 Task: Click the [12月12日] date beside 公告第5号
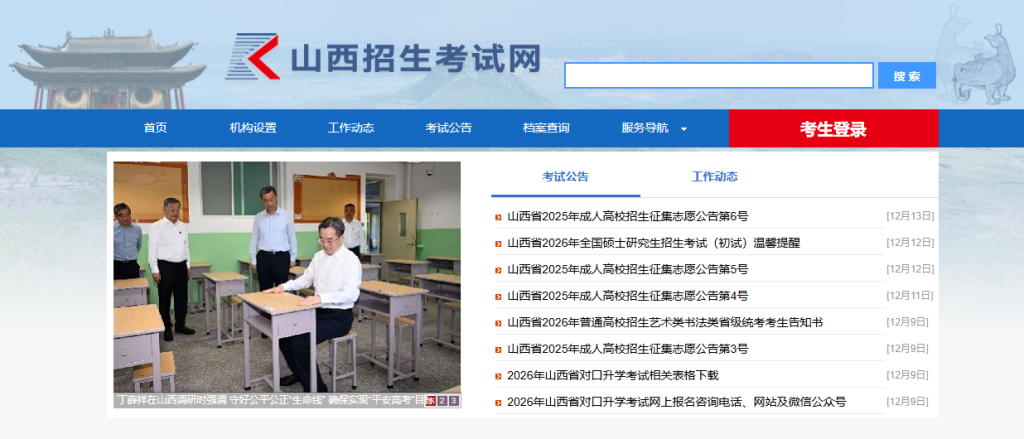(x=910, y=268)
